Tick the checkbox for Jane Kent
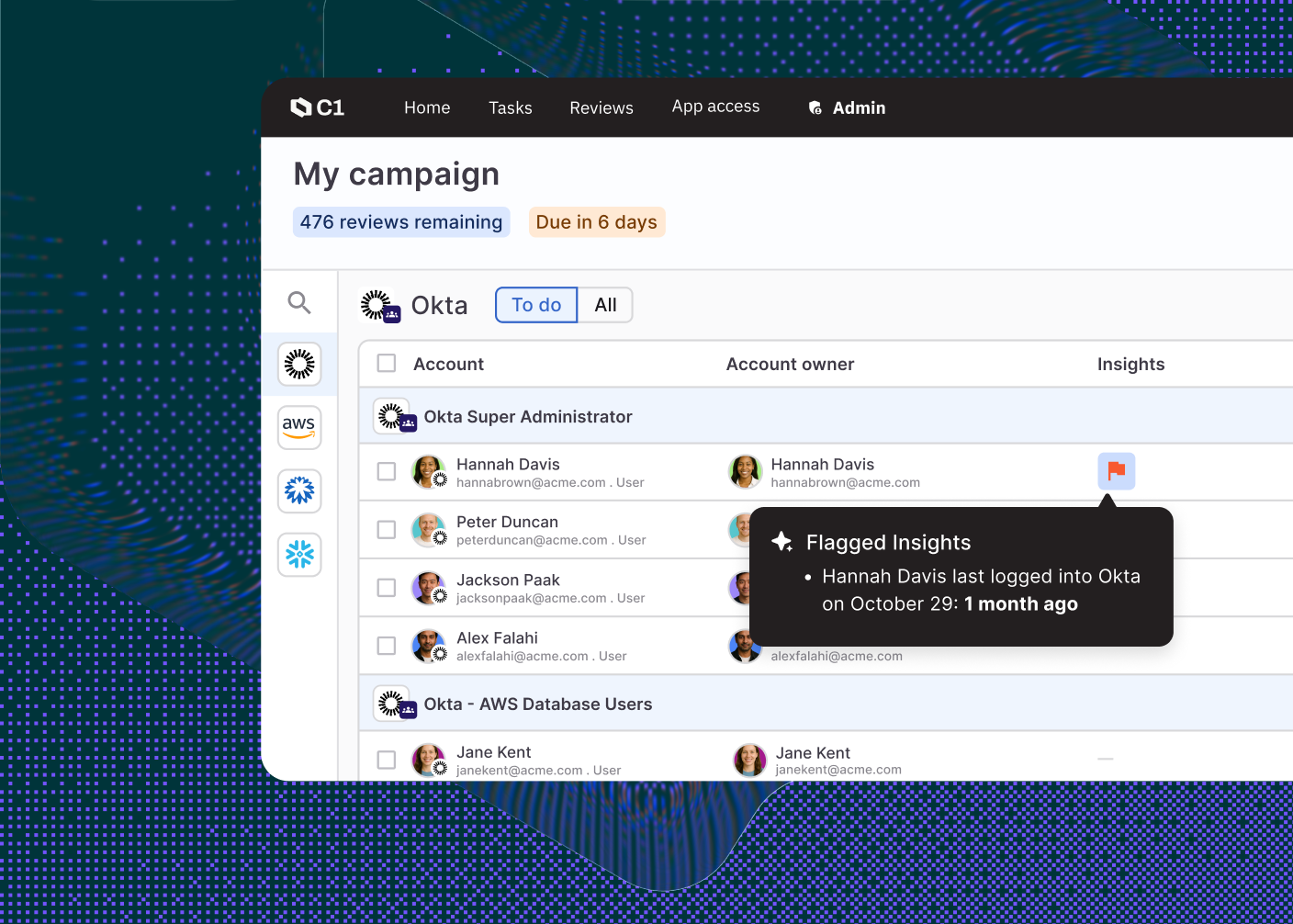This screenshot has height=924, width=1293. (x=387, y=760)
